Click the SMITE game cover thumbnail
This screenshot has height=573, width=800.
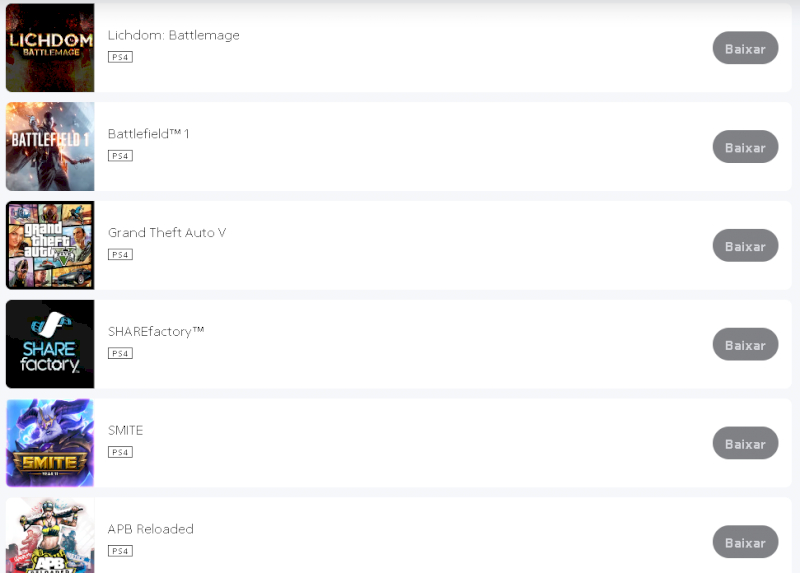(50, 443)
